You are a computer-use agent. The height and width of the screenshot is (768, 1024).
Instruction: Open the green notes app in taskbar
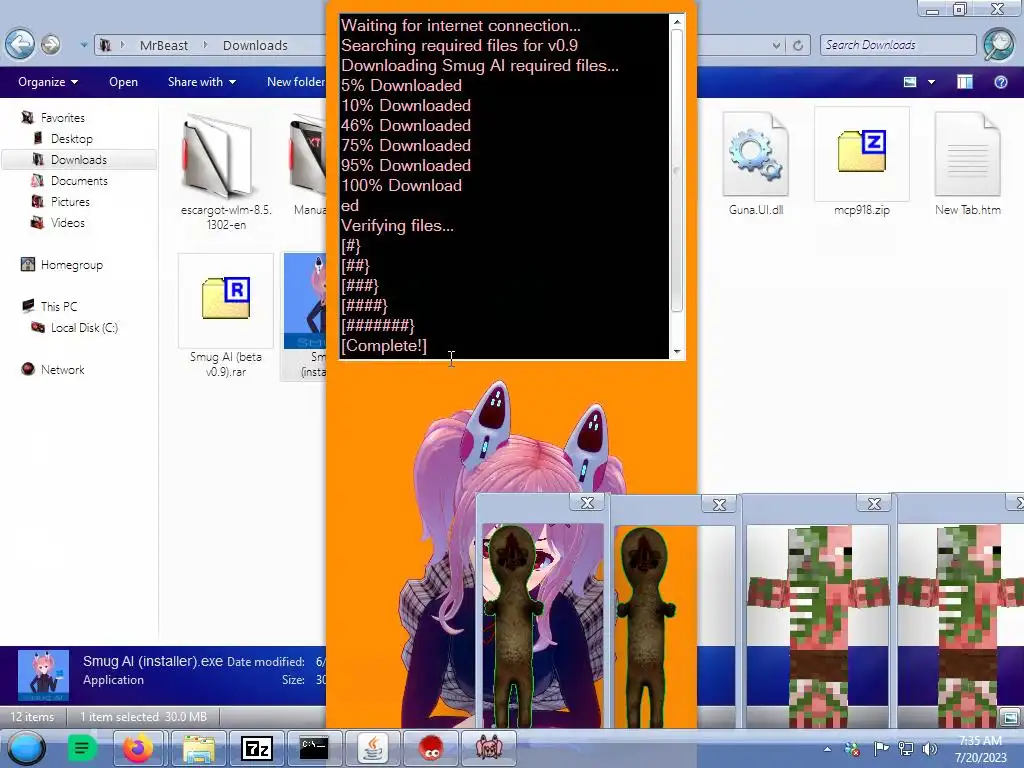pyautogui.click(x=82, y=748)
